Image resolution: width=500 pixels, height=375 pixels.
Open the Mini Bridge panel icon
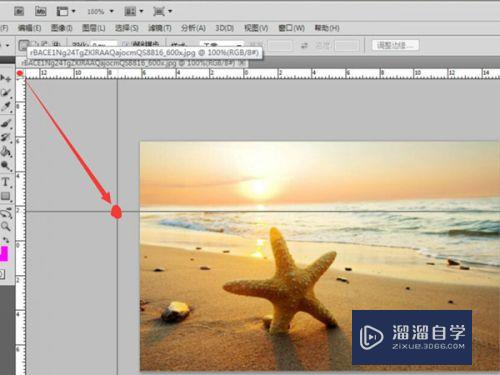coord(40,11)
